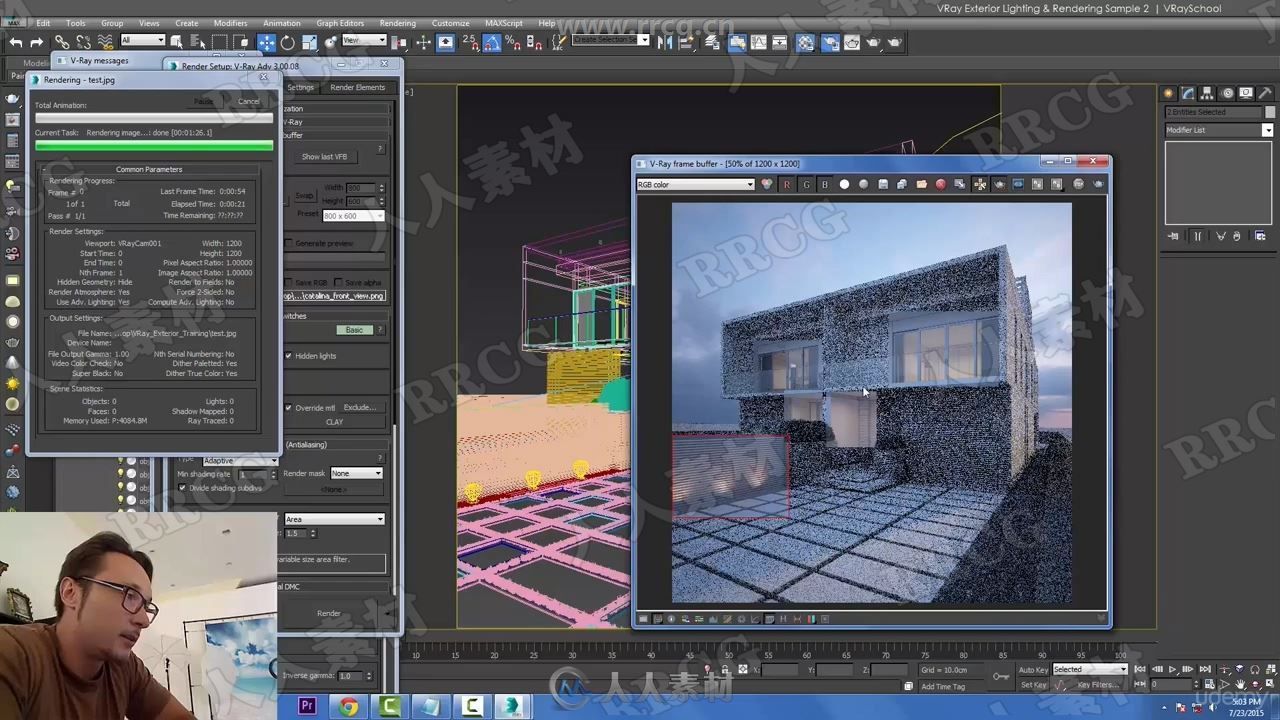Image resolution: width=1280 pixels, height=720 pixels.
Task: Toggle Divide shading subdivs checkbox
Action: point(182,488)
